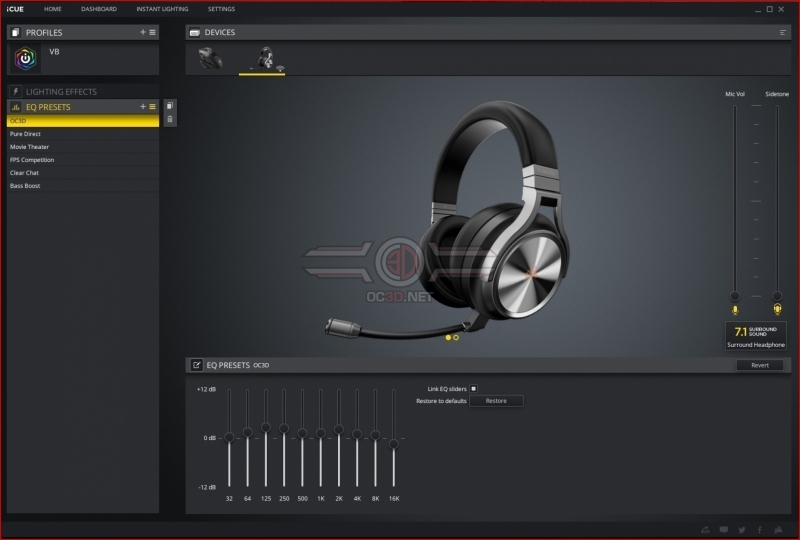Open Corsair support headset icon in footer
The width and height of the screenshot is (800, 540).
pos(706,530)
